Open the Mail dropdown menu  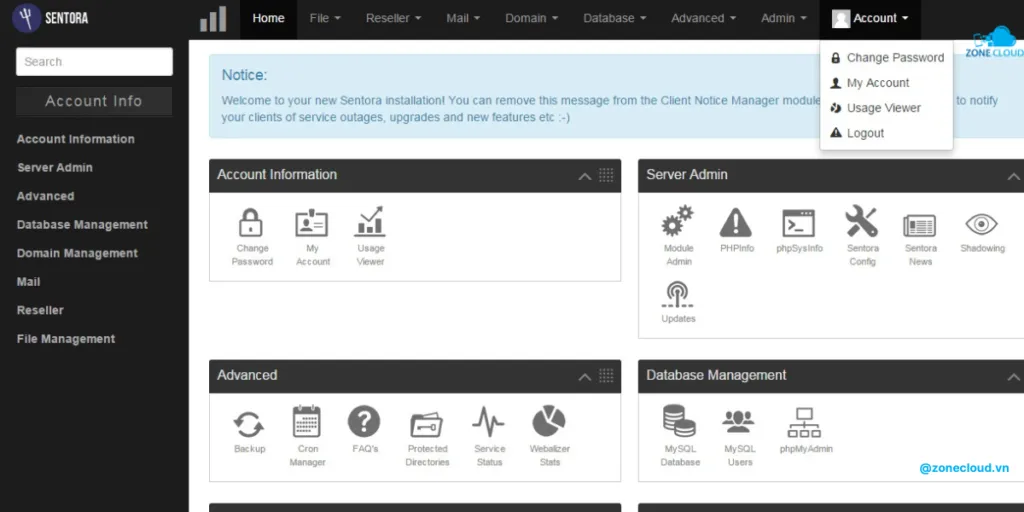pyautogui.click(x=464, y=18)
